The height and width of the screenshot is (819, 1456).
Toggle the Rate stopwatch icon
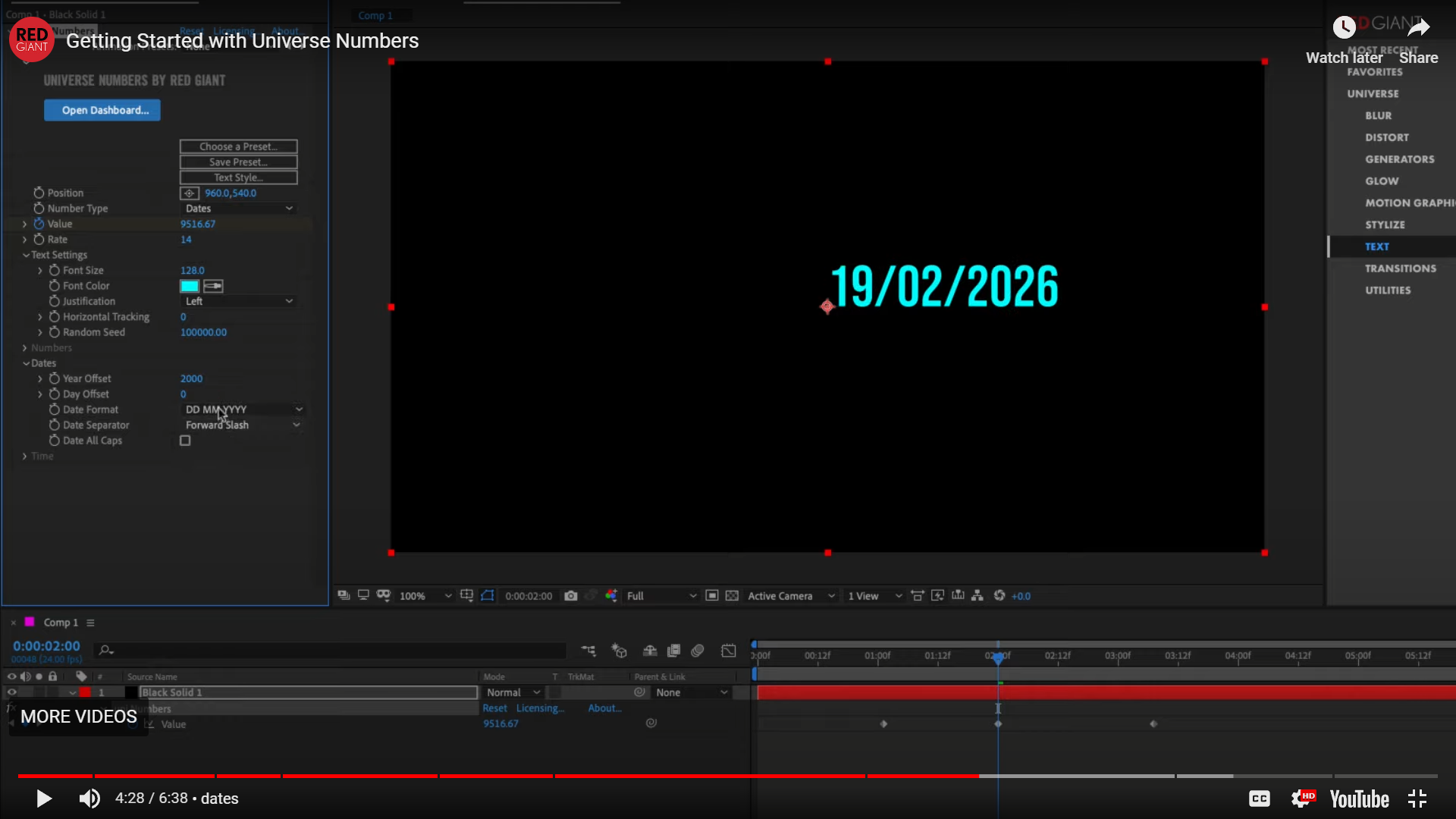tap(39, 240)
